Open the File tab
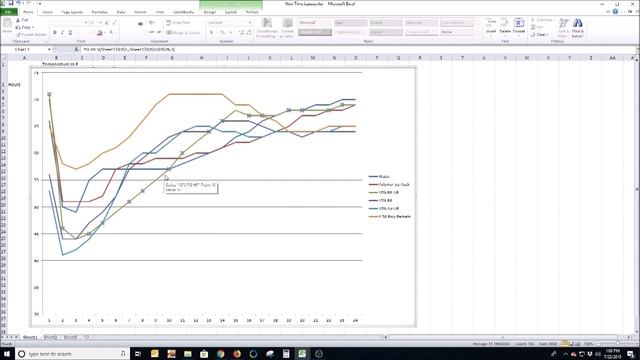Screen dimensions: 640x360 8,12
